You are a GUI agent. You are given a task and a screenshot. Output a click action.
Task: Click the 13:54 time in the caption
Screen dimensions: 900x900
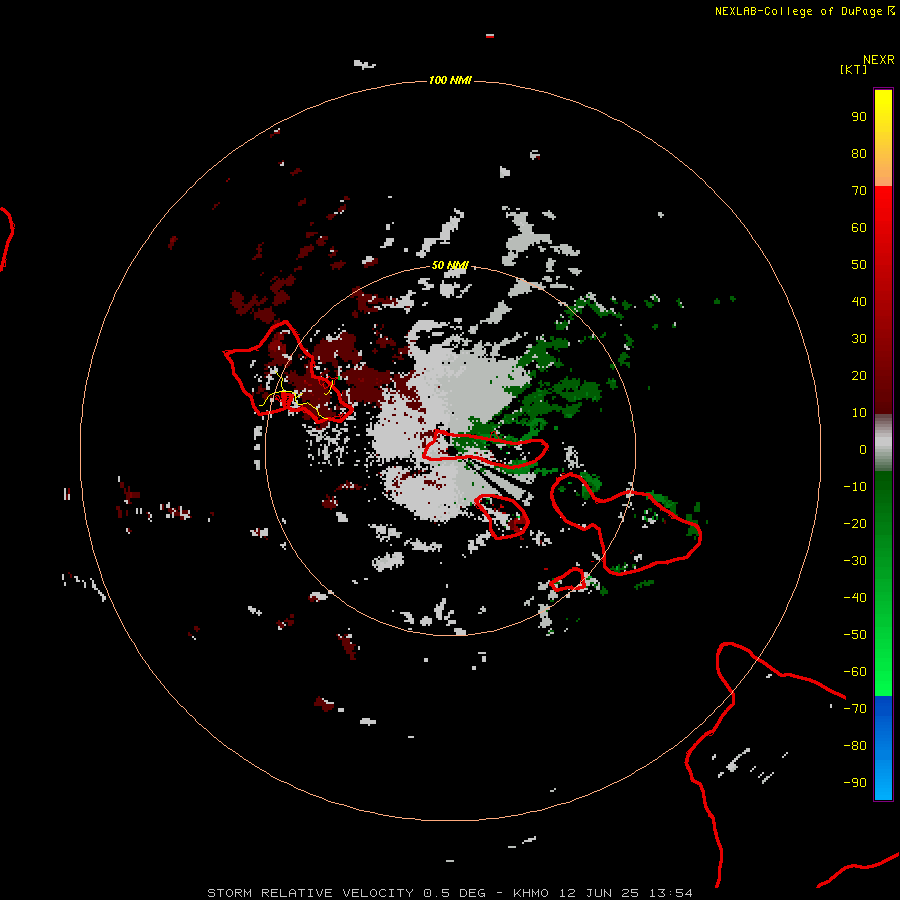(670, 893)
